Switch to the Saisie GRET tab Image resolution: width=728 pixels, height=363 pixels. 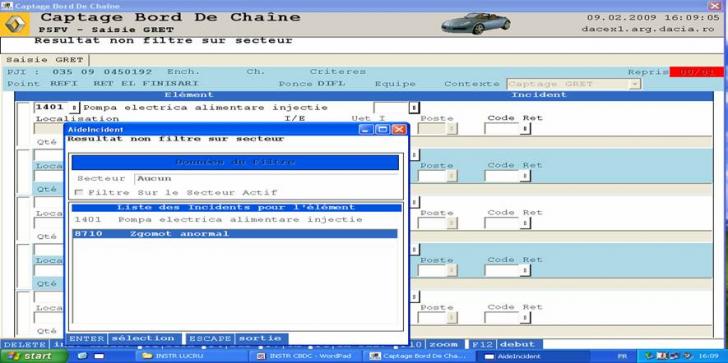tap(45, 60)
